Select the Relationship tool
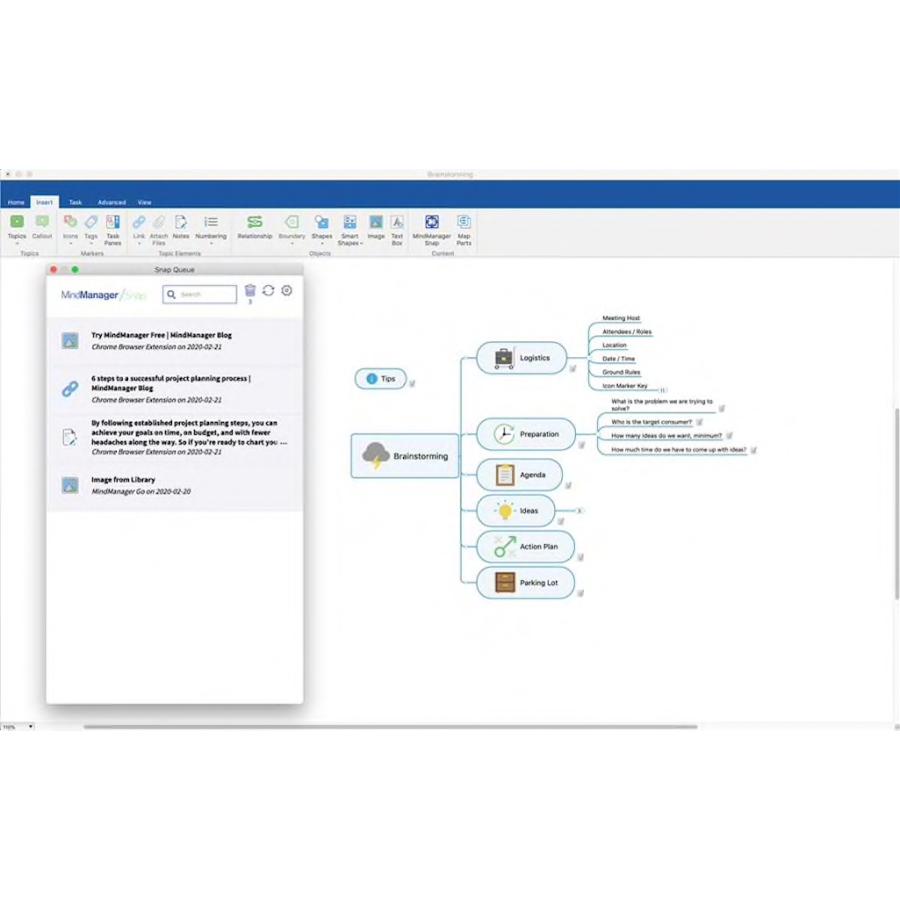The image size is (900, 900). (255, 222)
